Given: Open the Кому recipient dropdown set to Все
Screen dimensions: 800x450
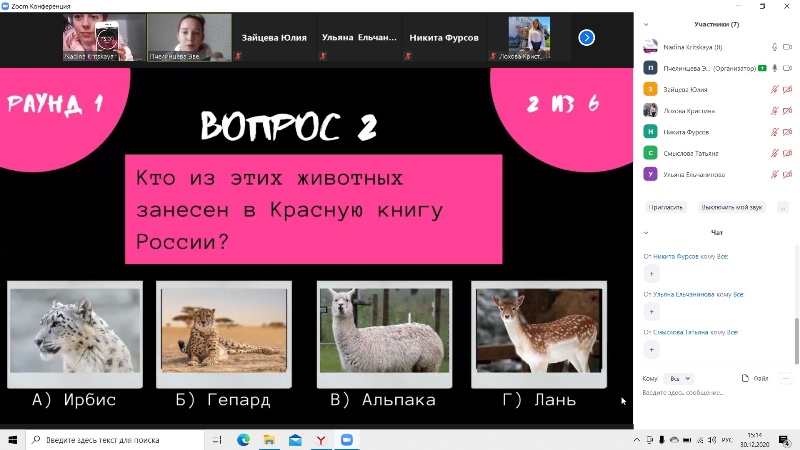Looking at the screenshot, I should pyautogui.click(x=680, y=379).
